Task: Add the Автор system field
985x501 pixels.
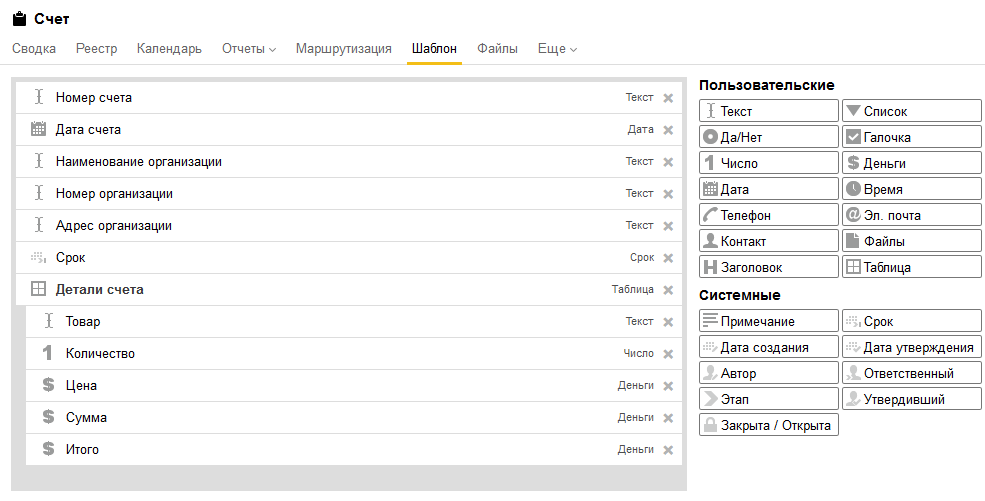Action: point(768,373)
